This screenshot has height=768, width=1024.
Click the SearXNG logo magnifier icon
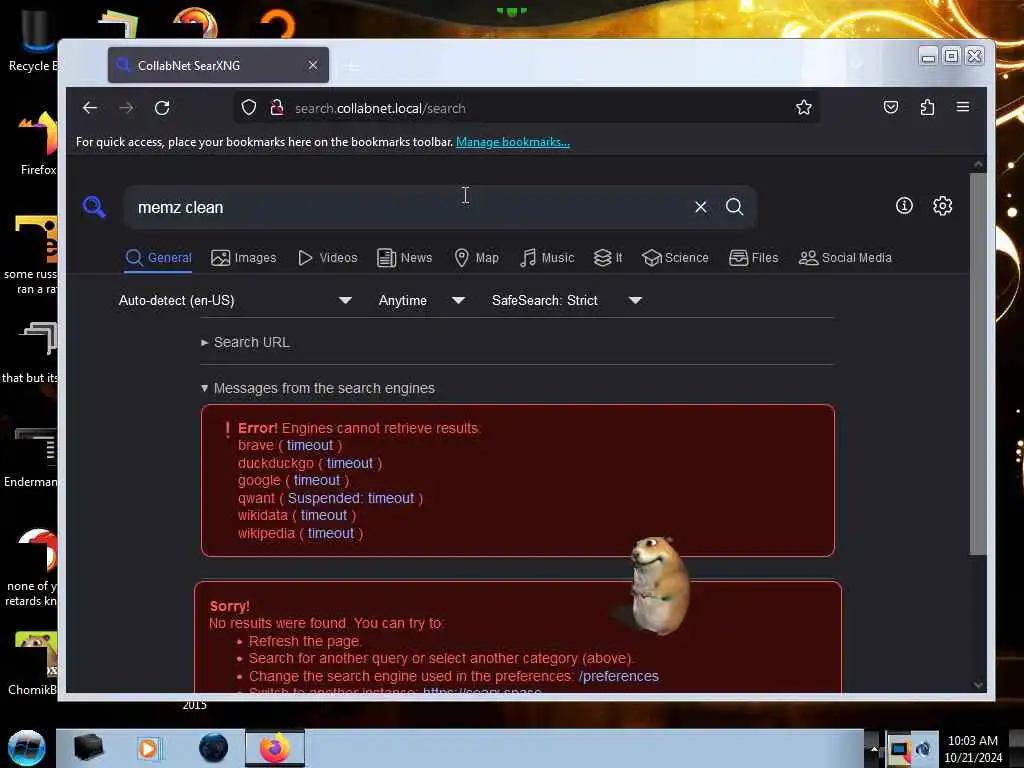(94, 207)
